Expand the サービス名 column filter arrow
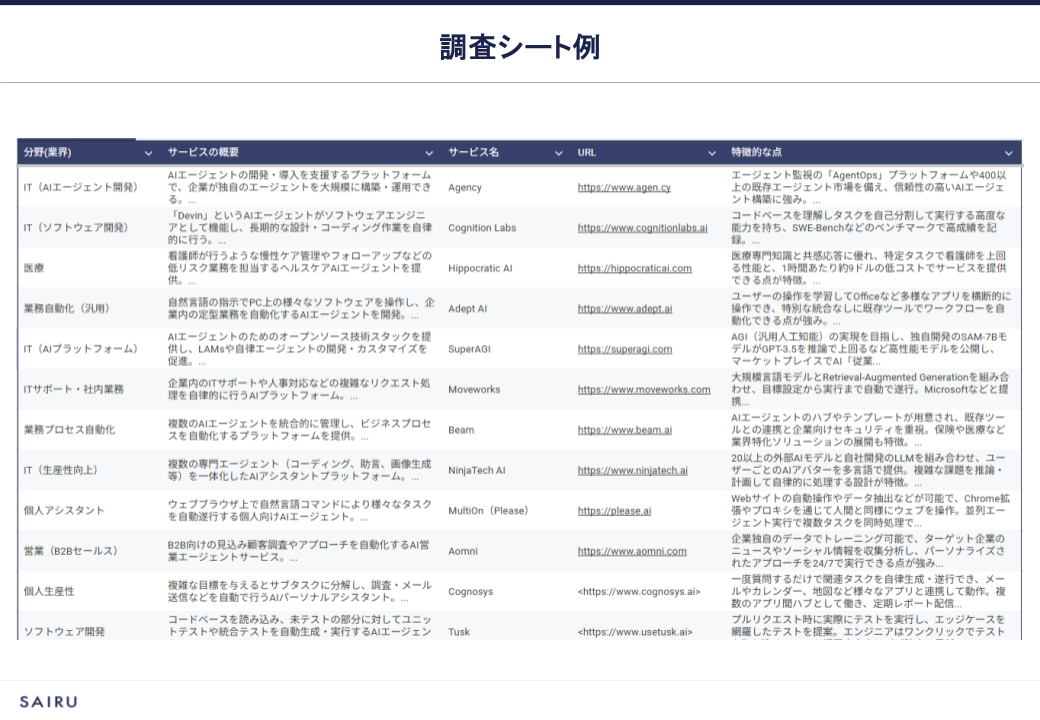This screenshot has height=720, width=1040. pos(558,153)
